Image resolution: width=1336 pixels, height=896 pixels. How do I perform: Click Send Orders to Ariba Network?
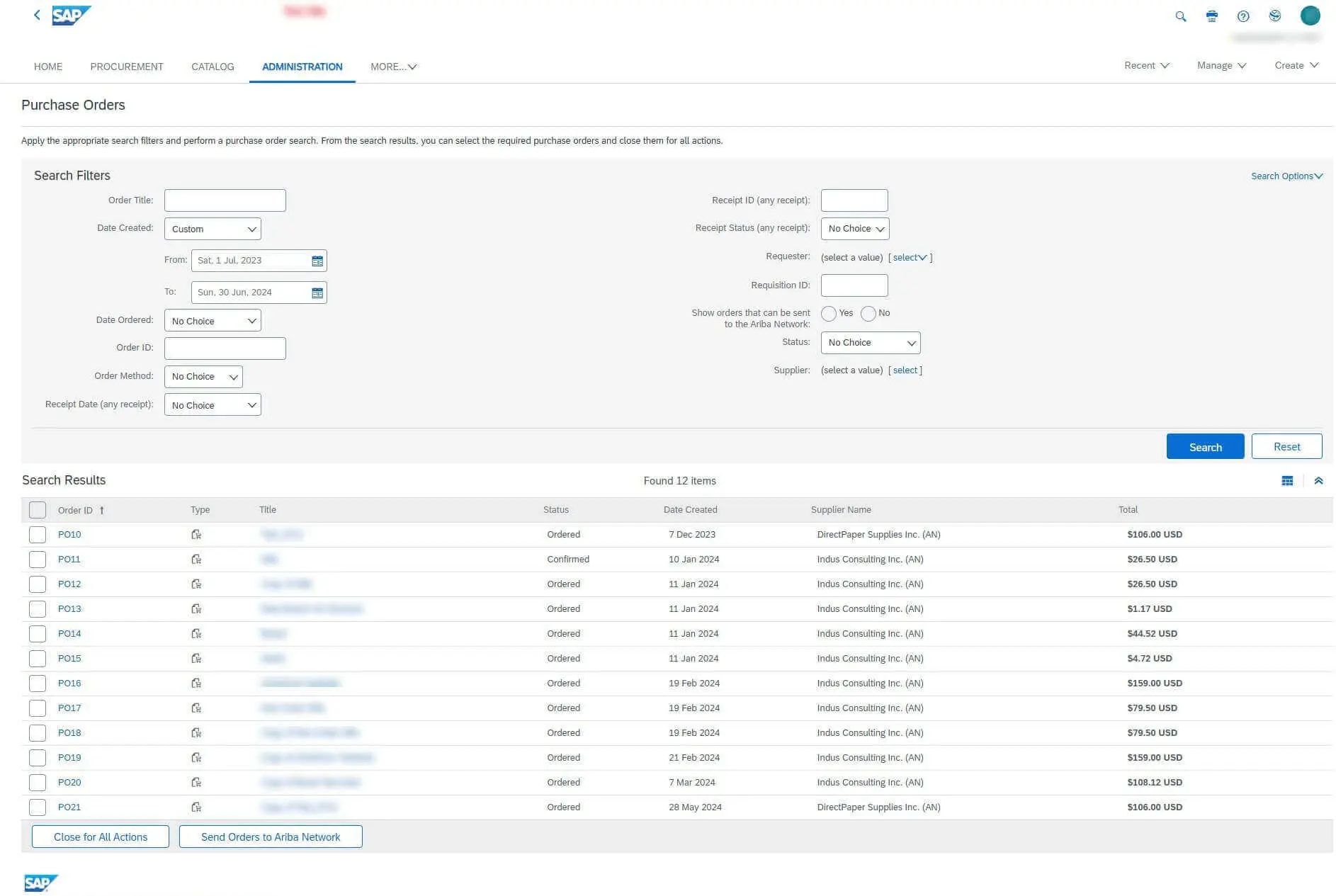tap(271, 837)
